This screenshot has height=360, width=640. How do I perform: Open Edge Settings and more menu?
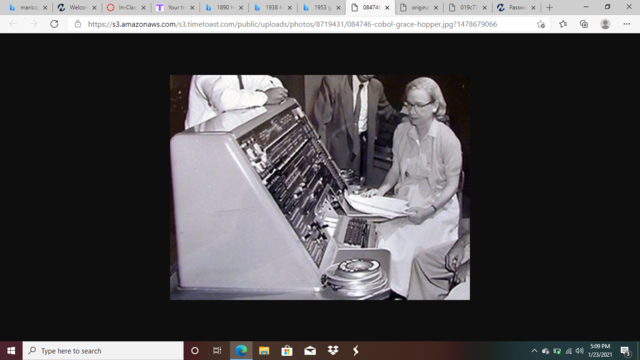pos(627,24)
